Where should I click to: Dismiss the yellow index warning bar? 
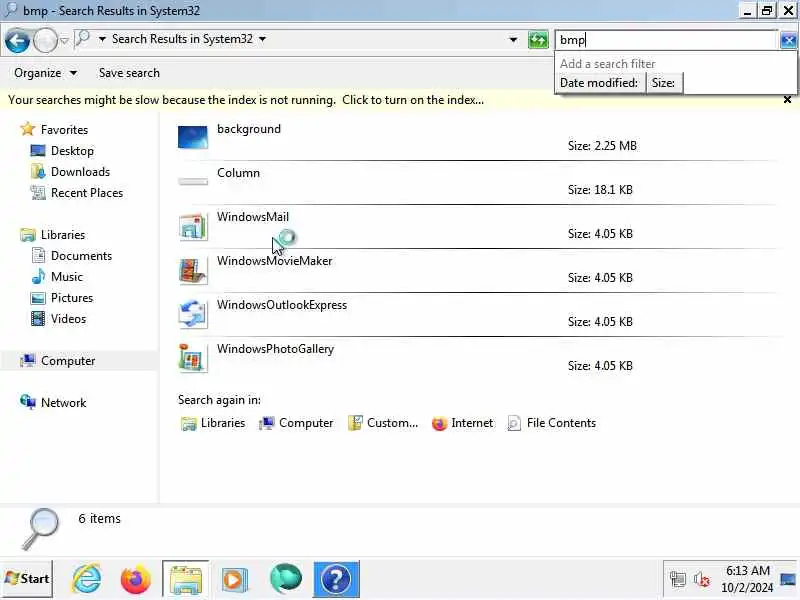coord(787,99)
